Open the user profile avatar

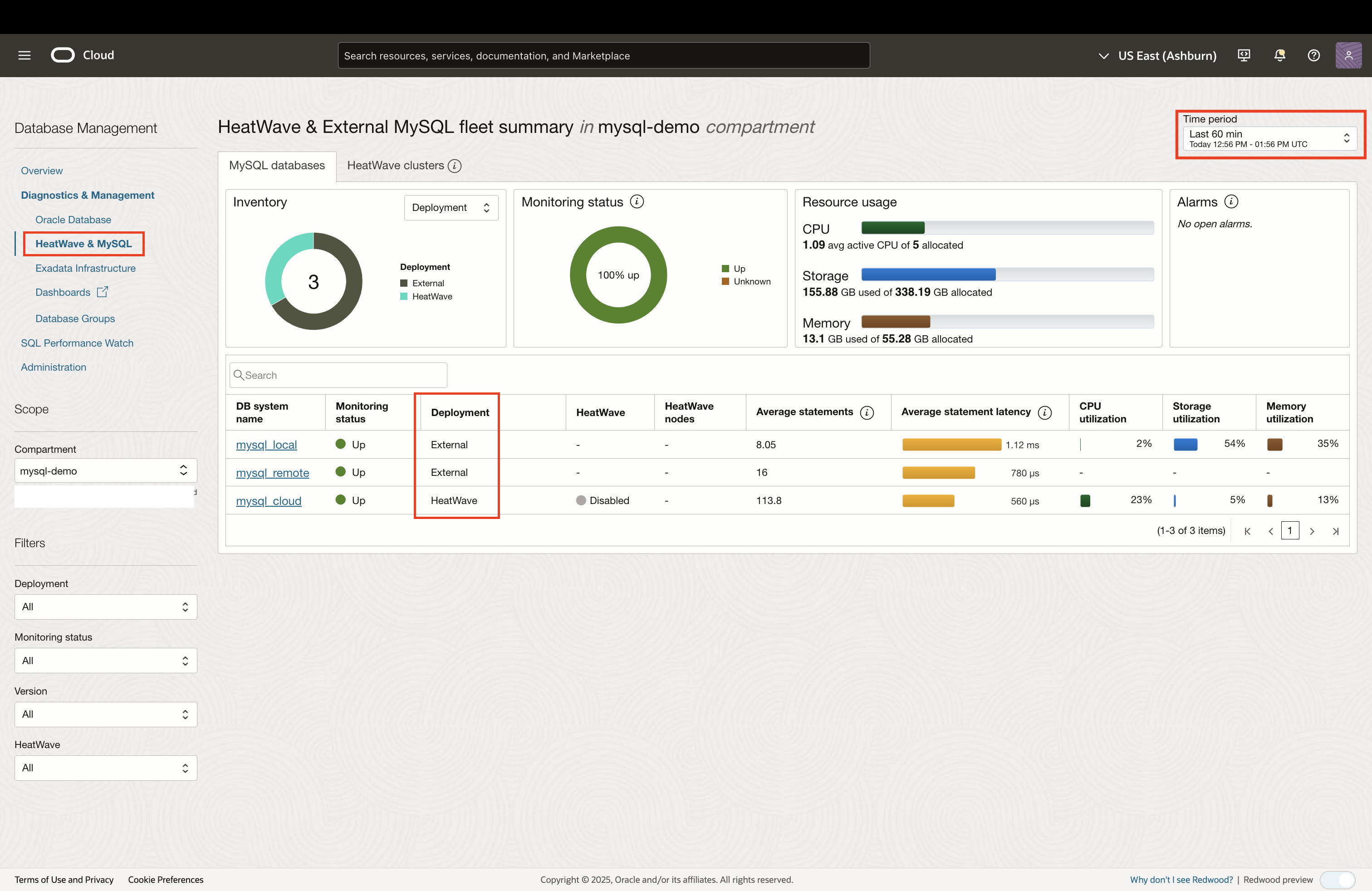tap(1348, 55)
